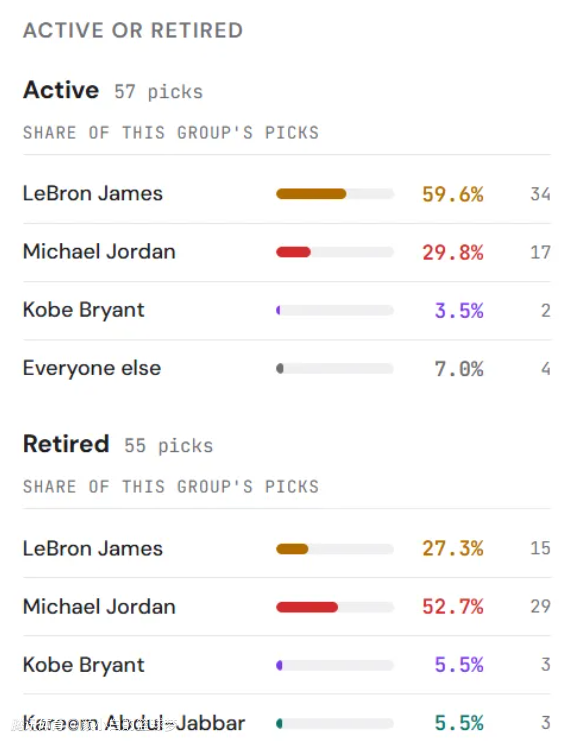Click the red Michael Jordan bar under Retired

coord(307,607)
